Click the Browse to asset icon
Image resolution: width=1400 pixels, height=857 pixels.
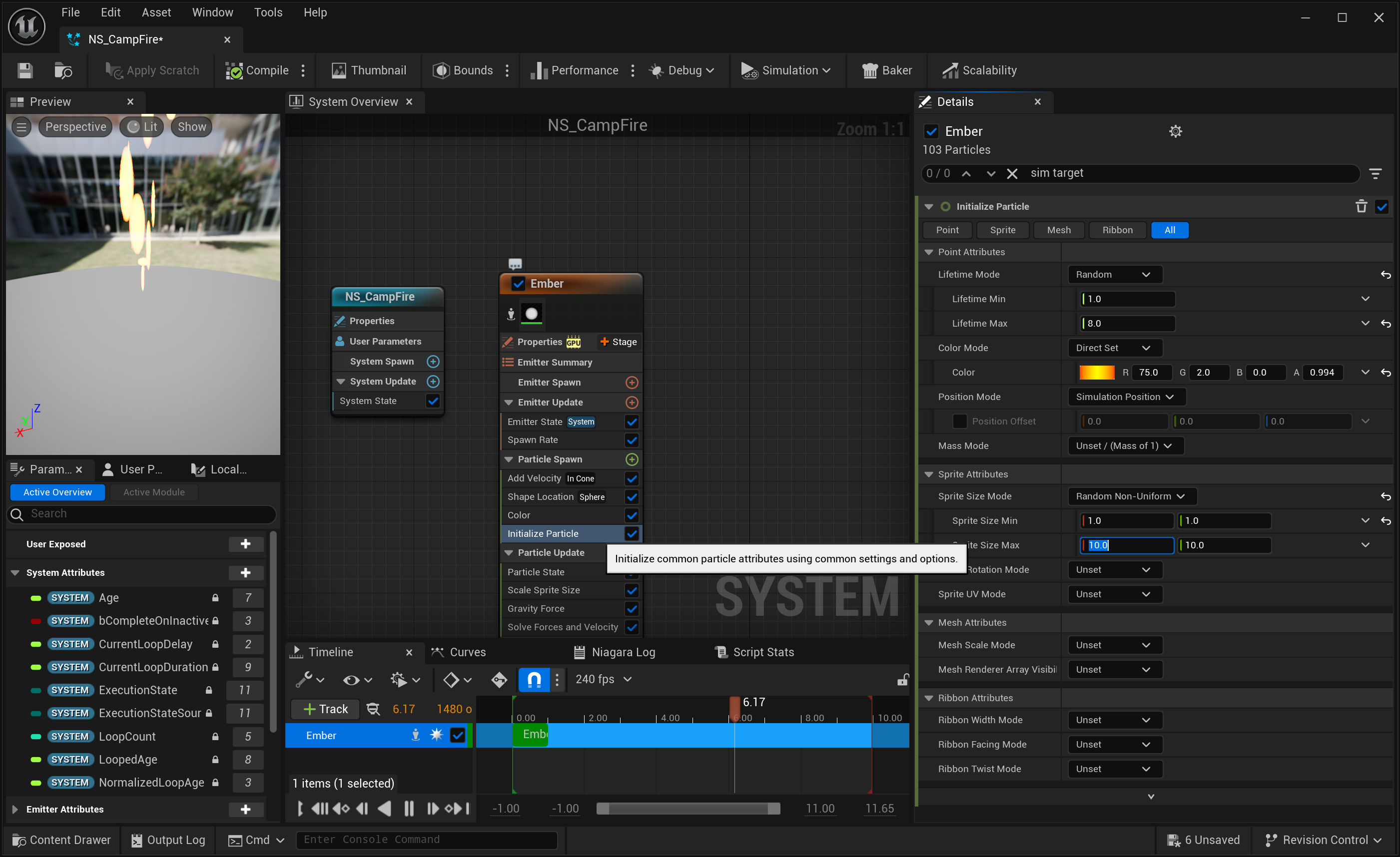click(63, 70)
